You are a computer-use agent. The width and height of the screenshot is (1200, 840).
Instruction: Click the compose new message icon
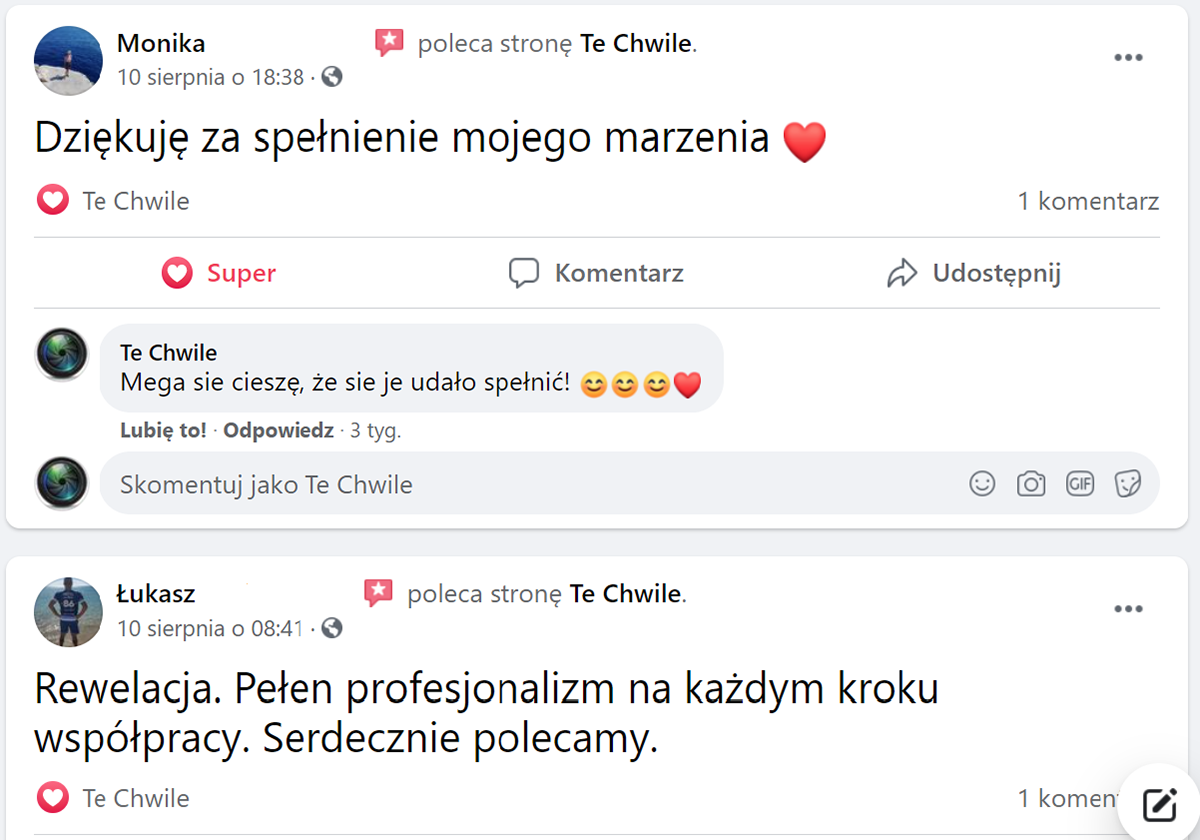click(1159, 803)
